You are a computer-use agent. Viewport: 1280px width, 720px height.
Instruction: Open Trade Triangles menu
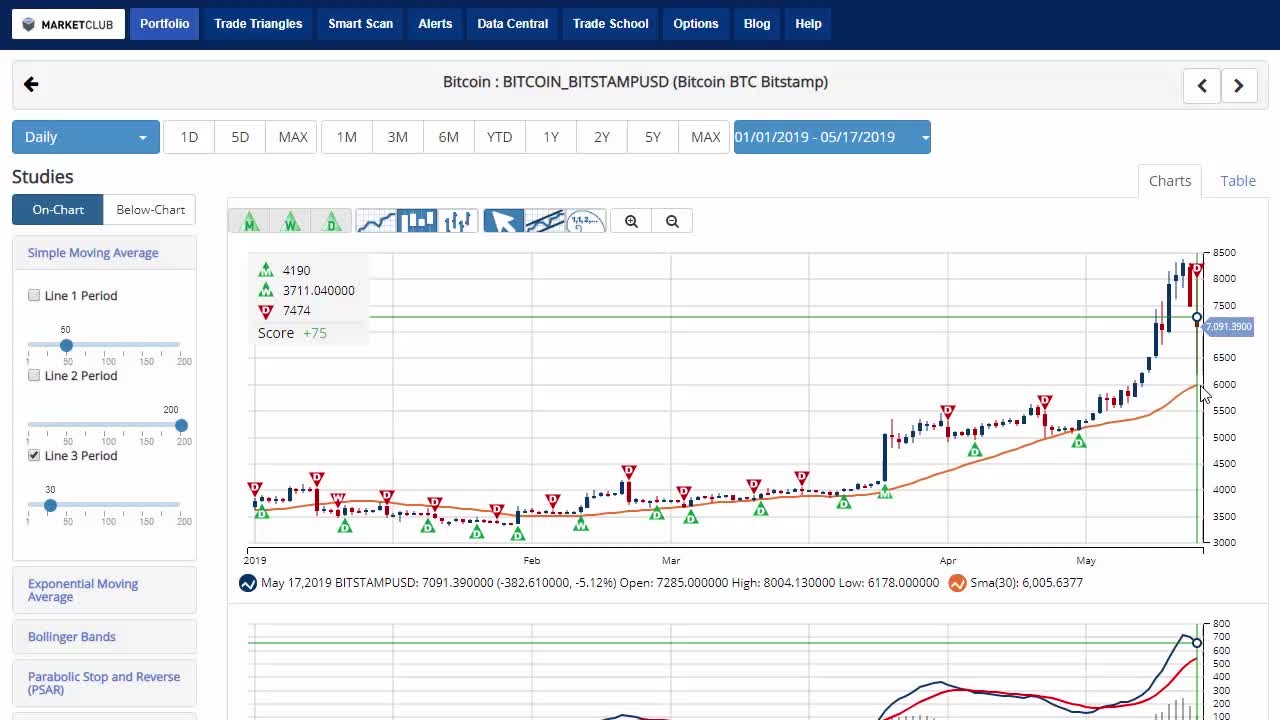tap(258, 24)
